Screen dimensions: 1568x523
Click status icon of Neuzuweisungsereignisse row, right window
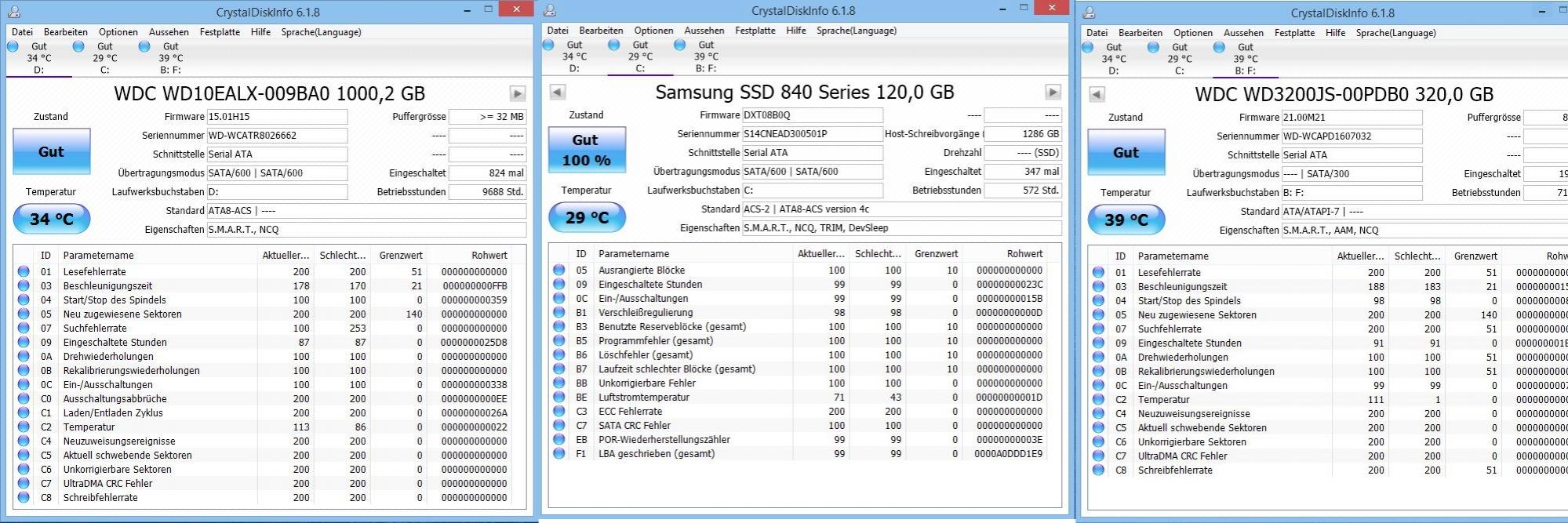[x=1098, y=414]
